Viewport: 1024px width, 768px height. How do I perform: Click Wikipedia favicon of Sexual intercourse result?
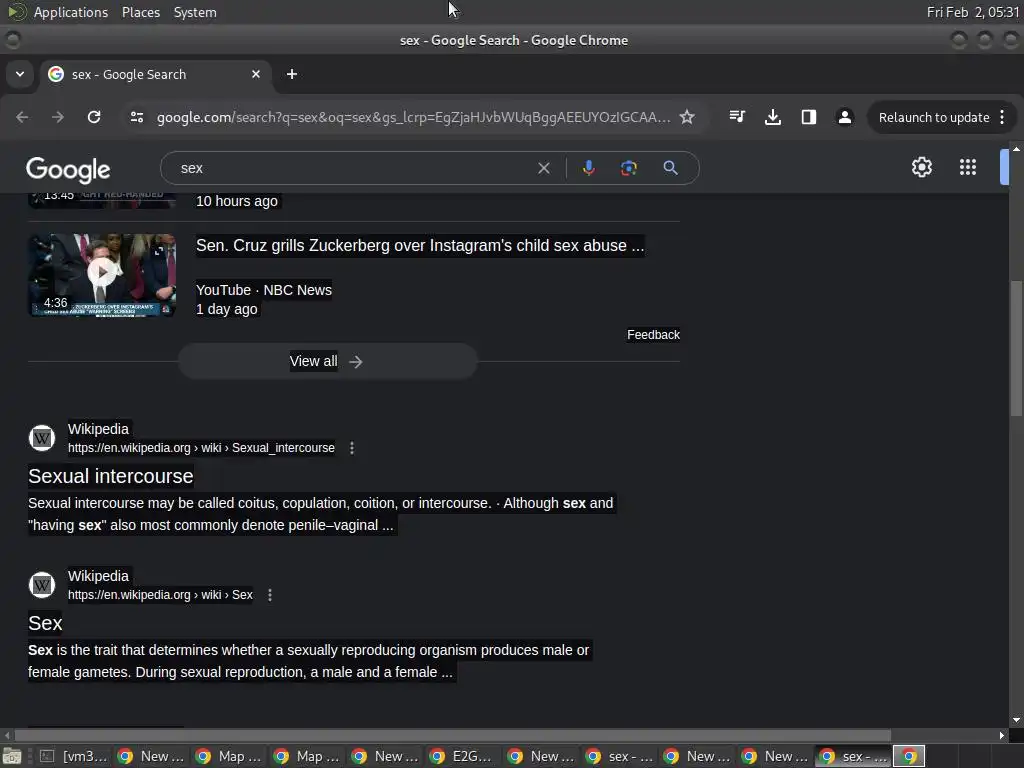(42, 438)
